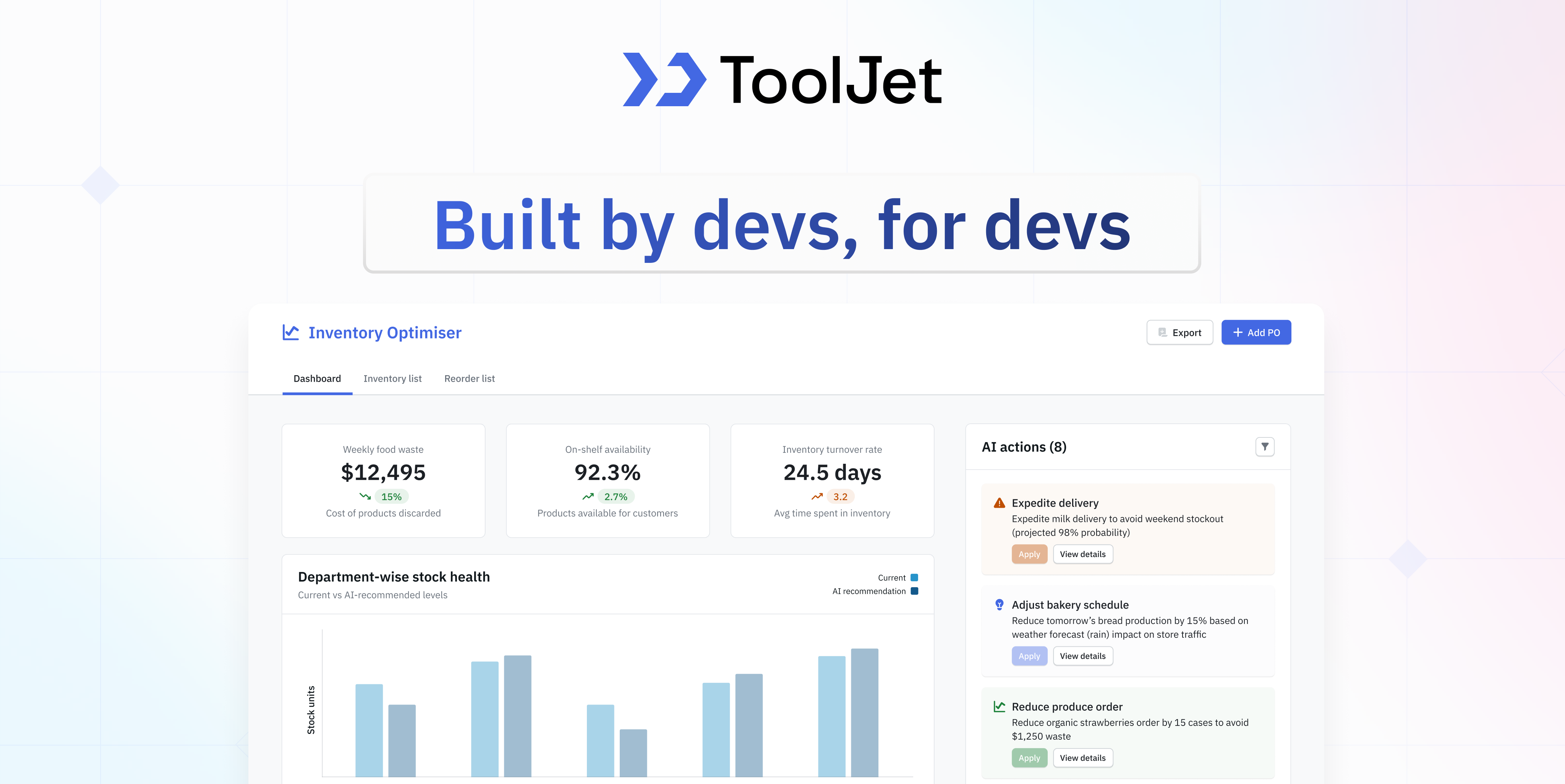Open the Reorder list tab
This screenshot has height=784, width=1565.
pos(469,378)
